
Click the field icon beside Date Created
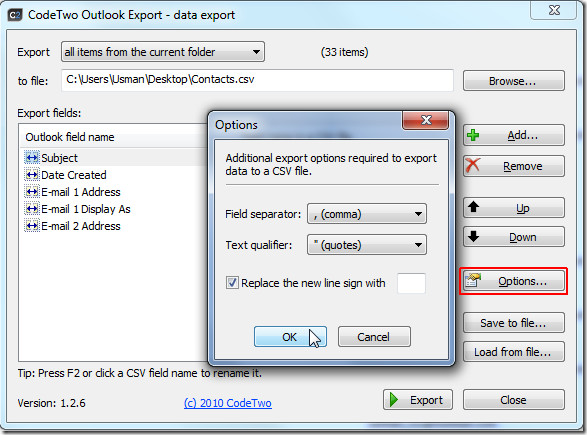(x=32, y=175)
